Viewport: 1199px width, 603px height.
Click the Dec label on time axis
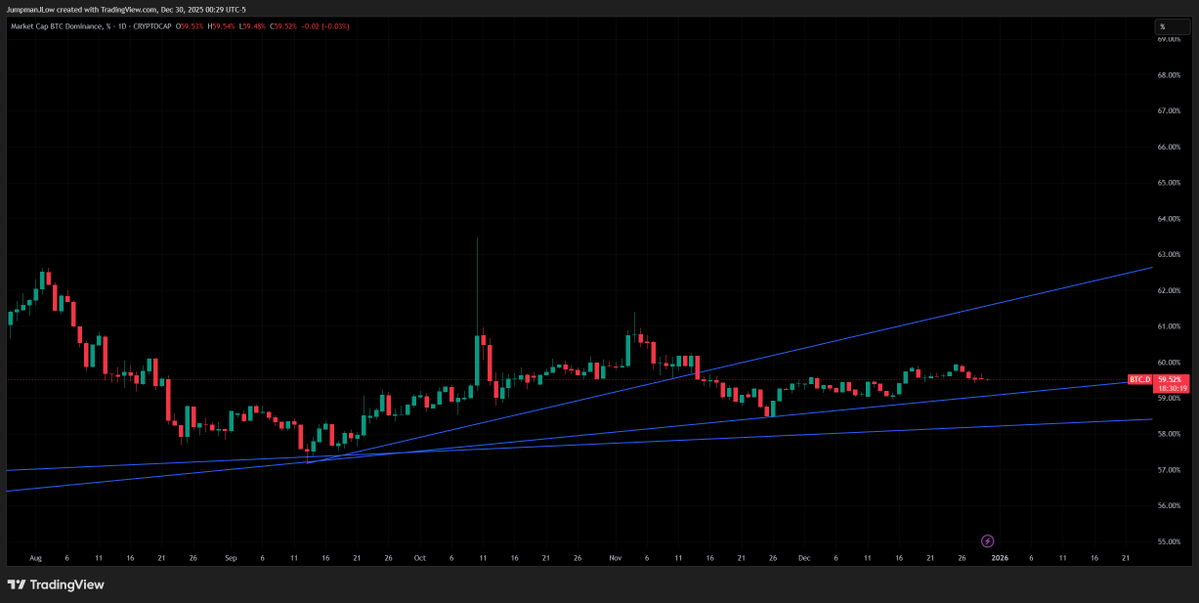coord(804,559)
